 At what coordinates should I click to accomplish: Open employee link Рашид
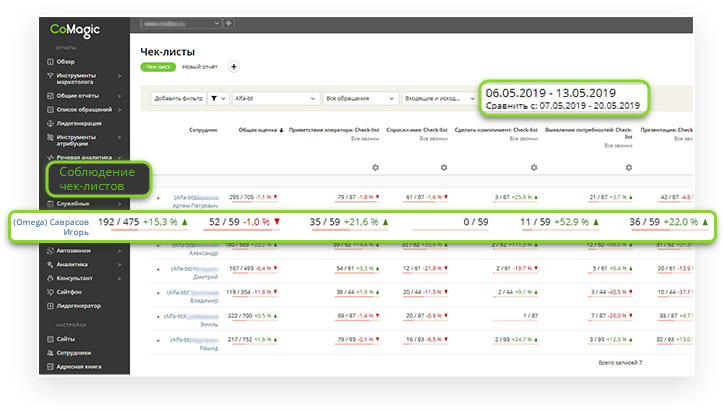(x=194, y=344)
